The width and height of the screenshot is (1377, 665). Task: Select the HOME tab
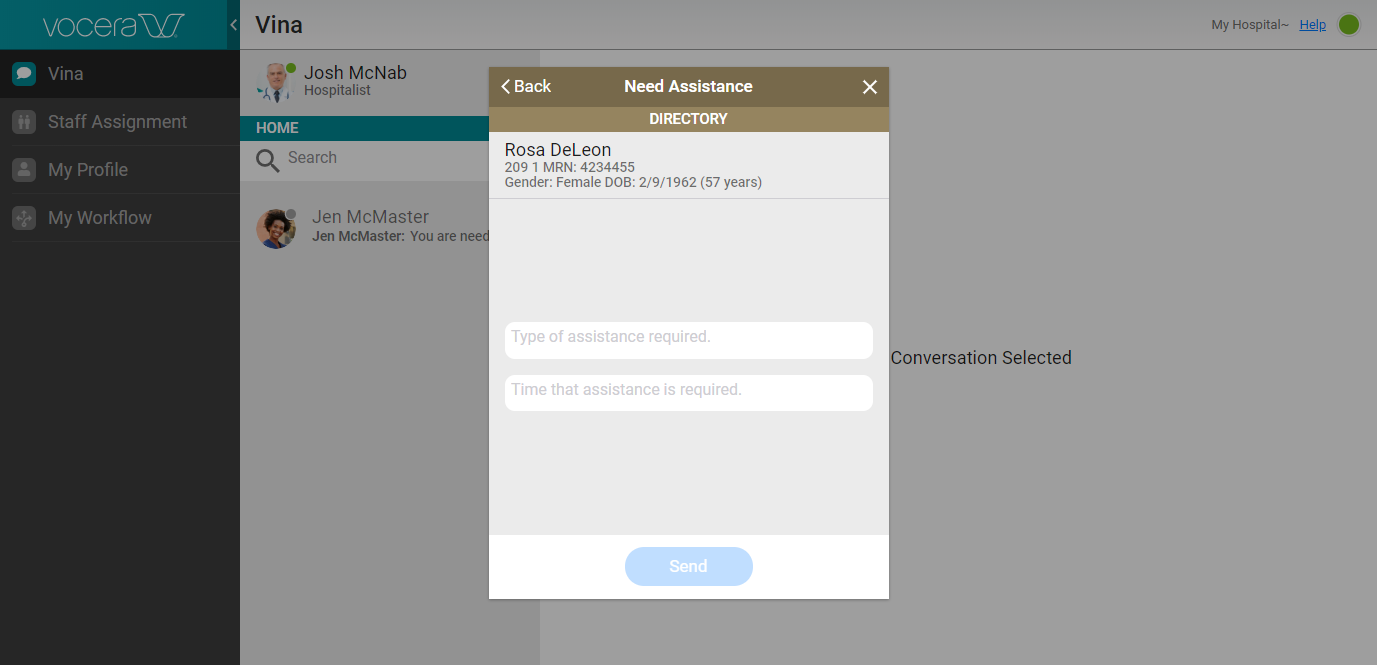pyautogui.click(x=277, y=128)
